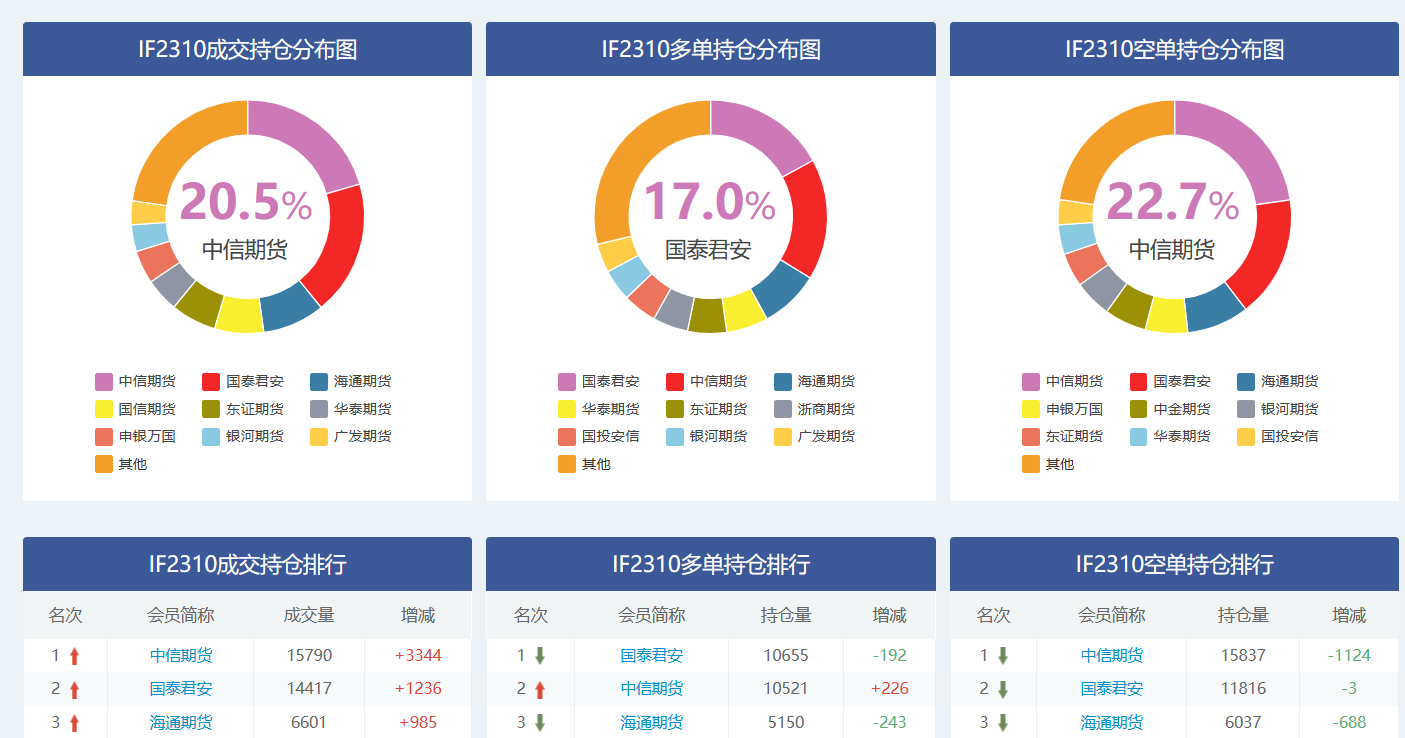Click the +226 change value
Image resolution: width=1405 pixels, height=738 pixels.
(889, 689)
